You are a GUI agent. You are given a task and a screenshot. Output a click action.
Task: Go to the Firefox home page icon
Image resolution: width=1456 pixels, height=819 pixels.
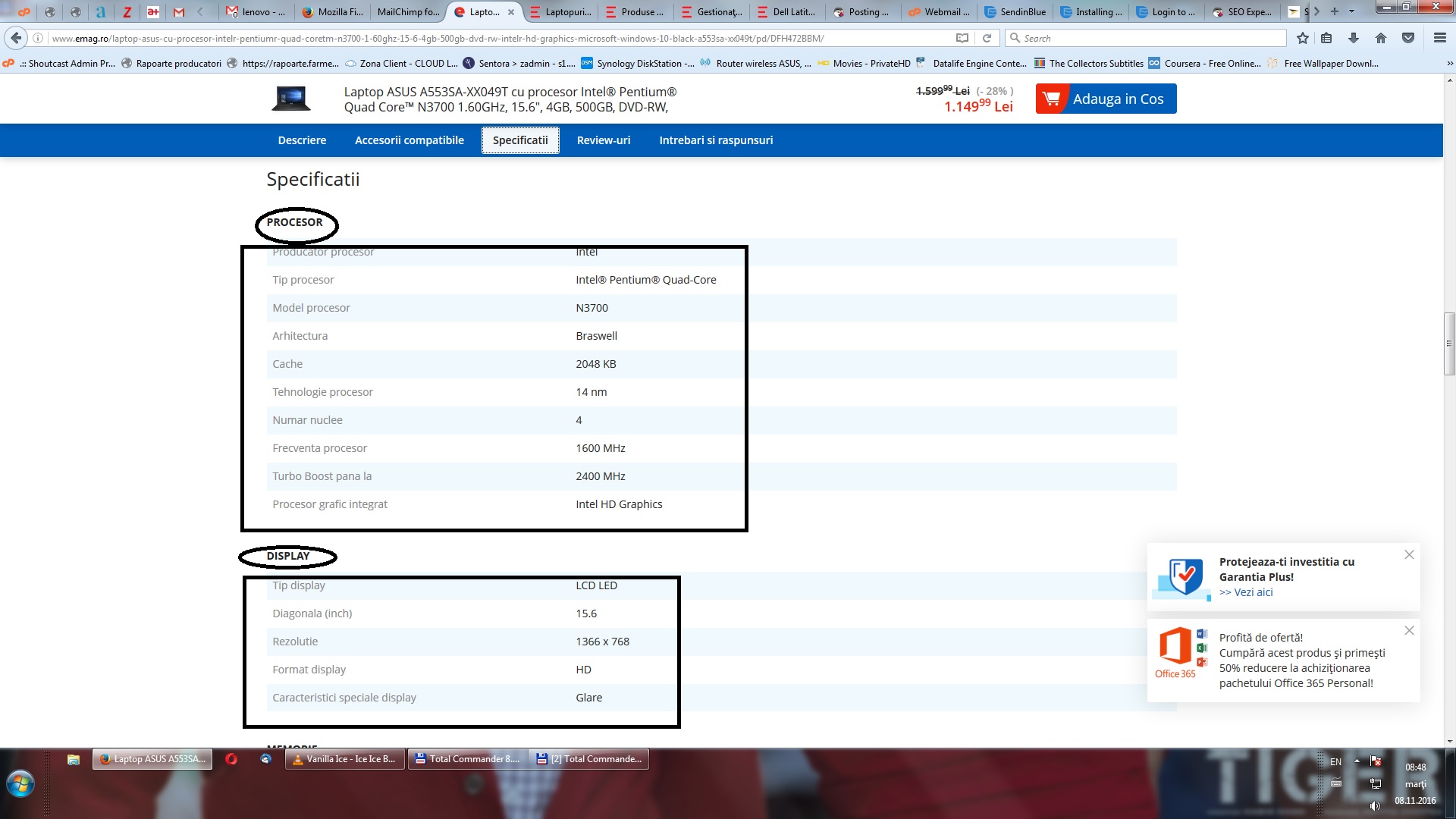(x=1380, y=38)
